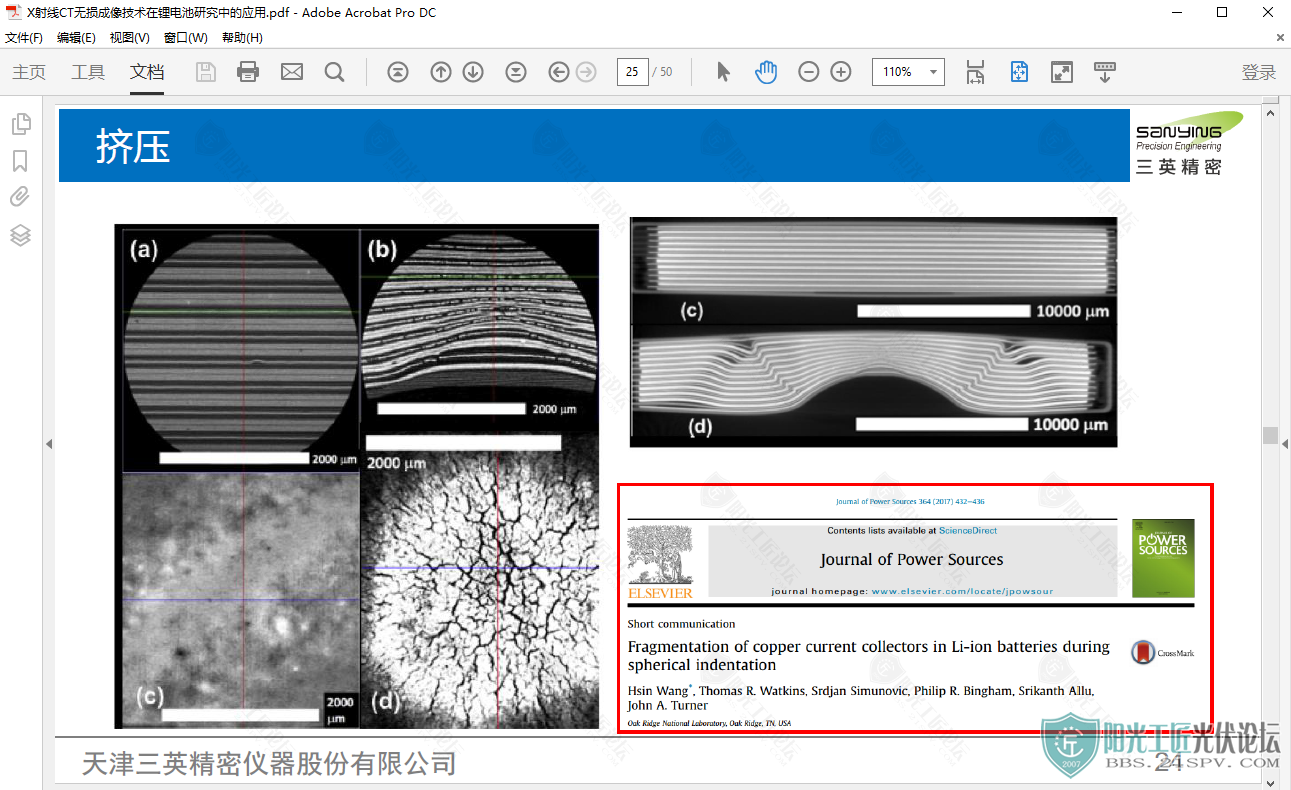
Task: Go to next view arrow
Action: (586, 72)
